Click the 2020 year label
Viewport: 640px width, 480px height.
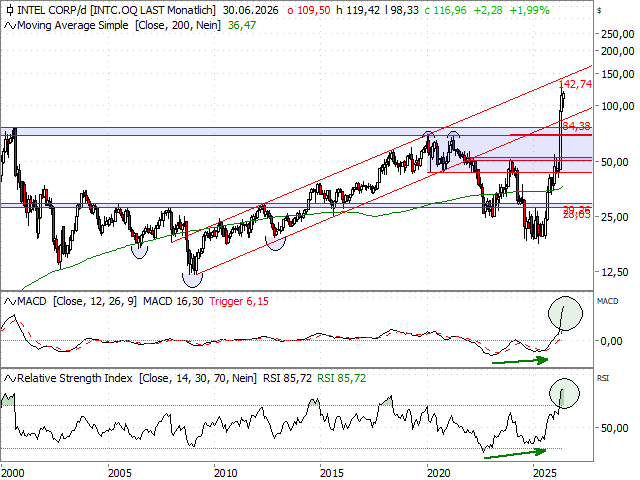439,473
